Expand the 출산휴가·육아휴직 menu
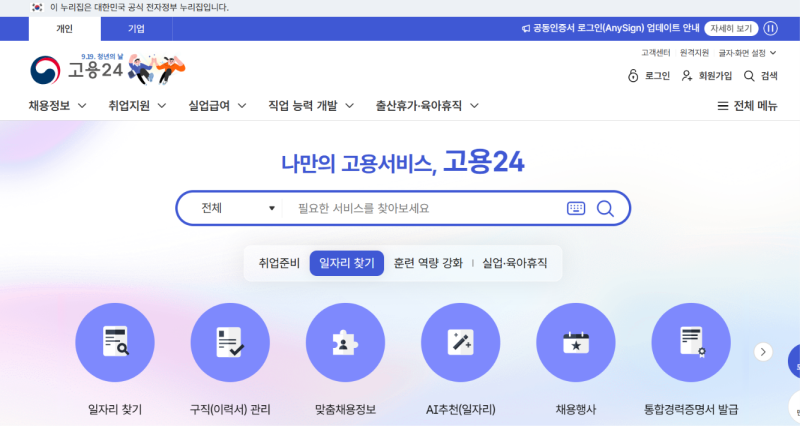Image resolution: width=800 pixels, height=426 pixels. [427, 106]
